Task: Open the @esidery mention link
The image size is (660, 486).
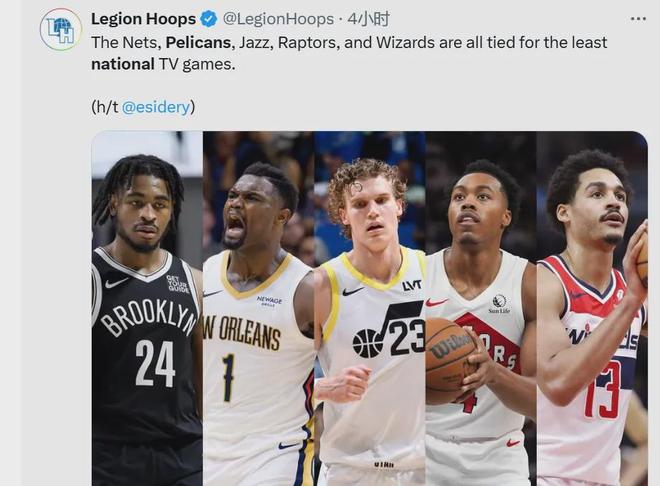Action: click(x=156, y=107)
